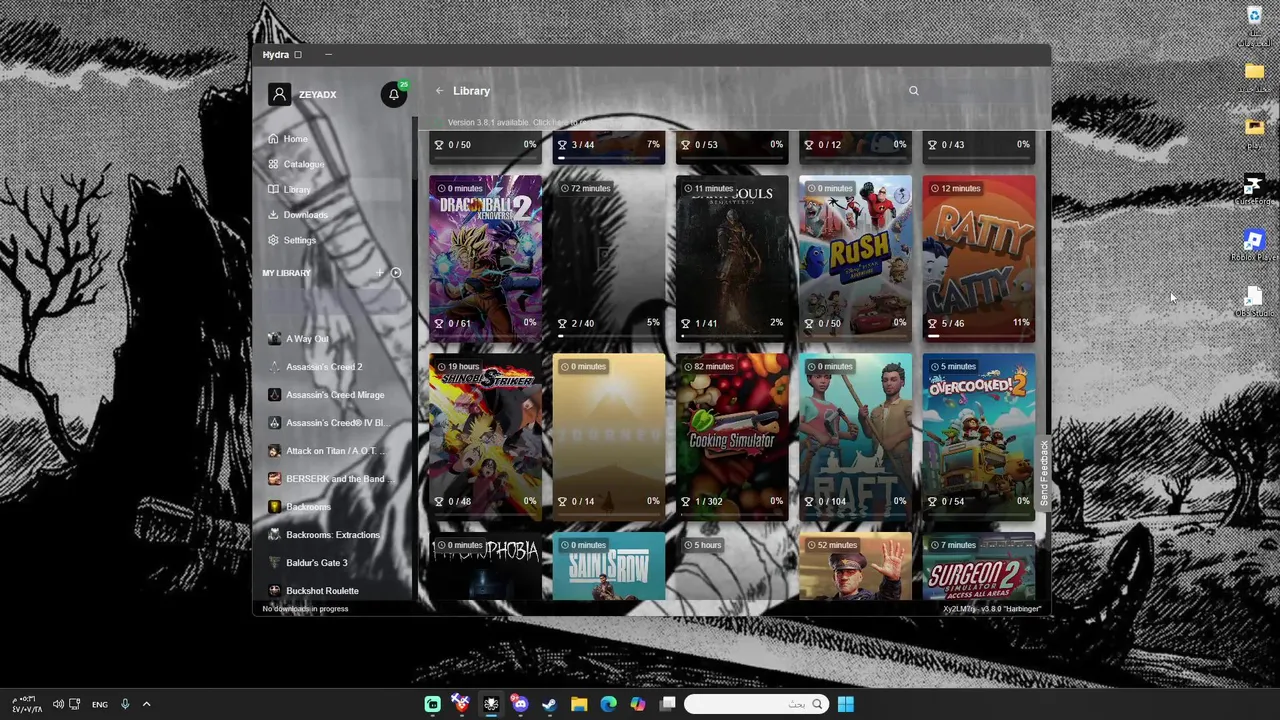Click the search magnifier in the header
1280x720 pixels.
913,91
